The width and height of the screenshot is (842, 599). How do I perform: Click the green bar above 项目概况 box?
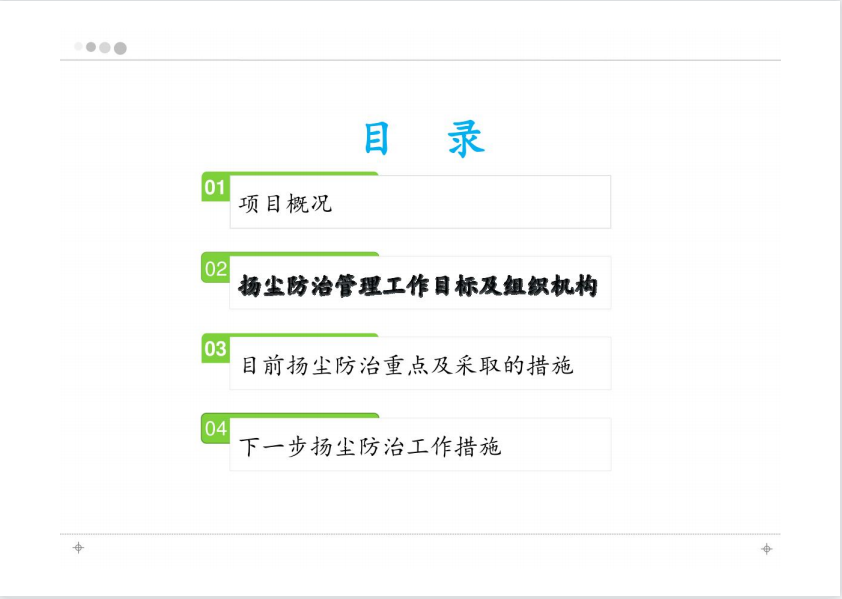304,174
